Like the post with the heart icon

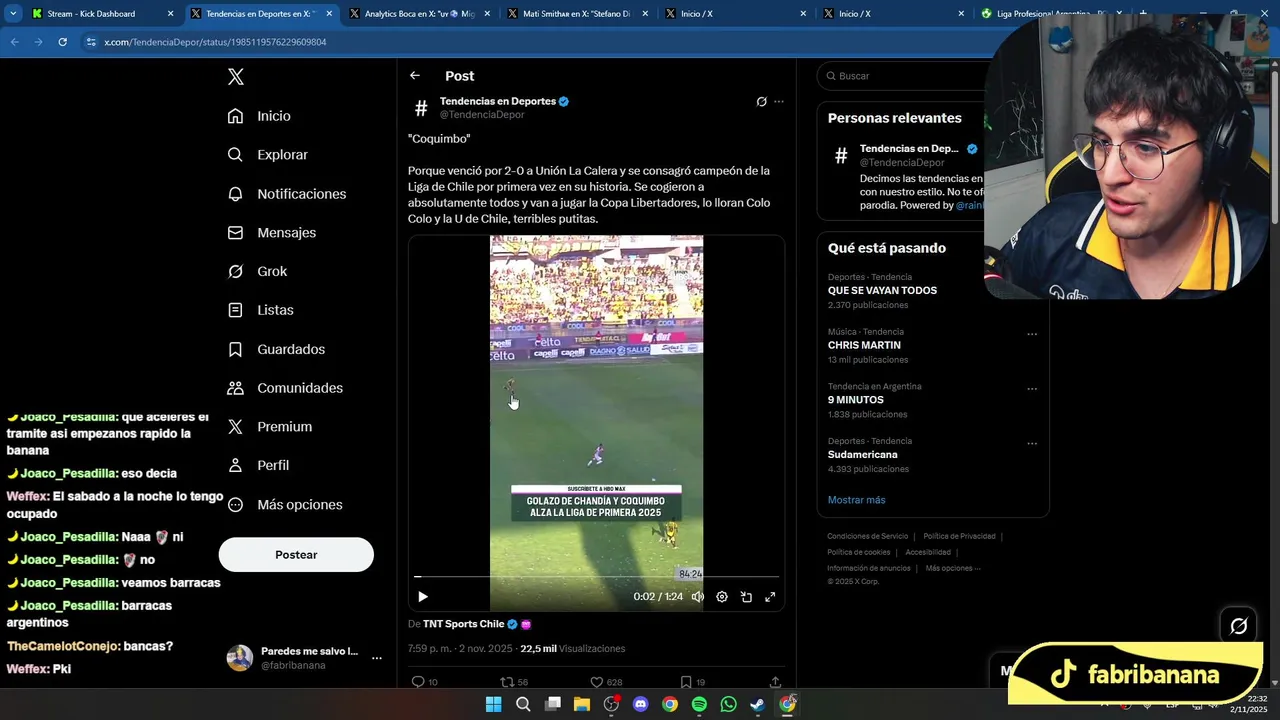[x=596, y=682]
